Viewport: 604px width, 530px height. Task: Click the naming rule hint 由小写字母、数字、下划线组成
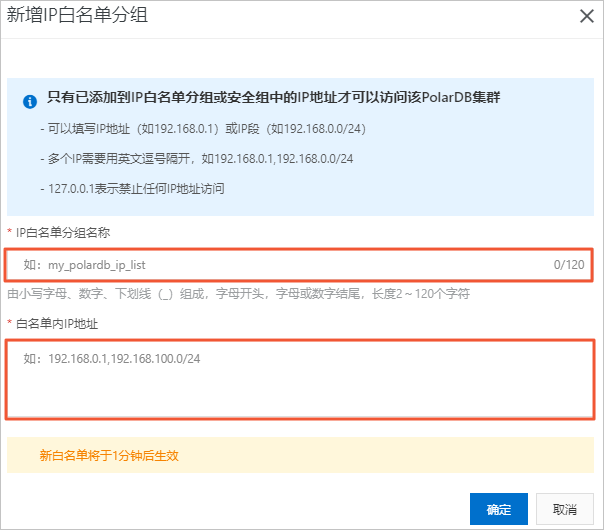(x=239, y=294)
